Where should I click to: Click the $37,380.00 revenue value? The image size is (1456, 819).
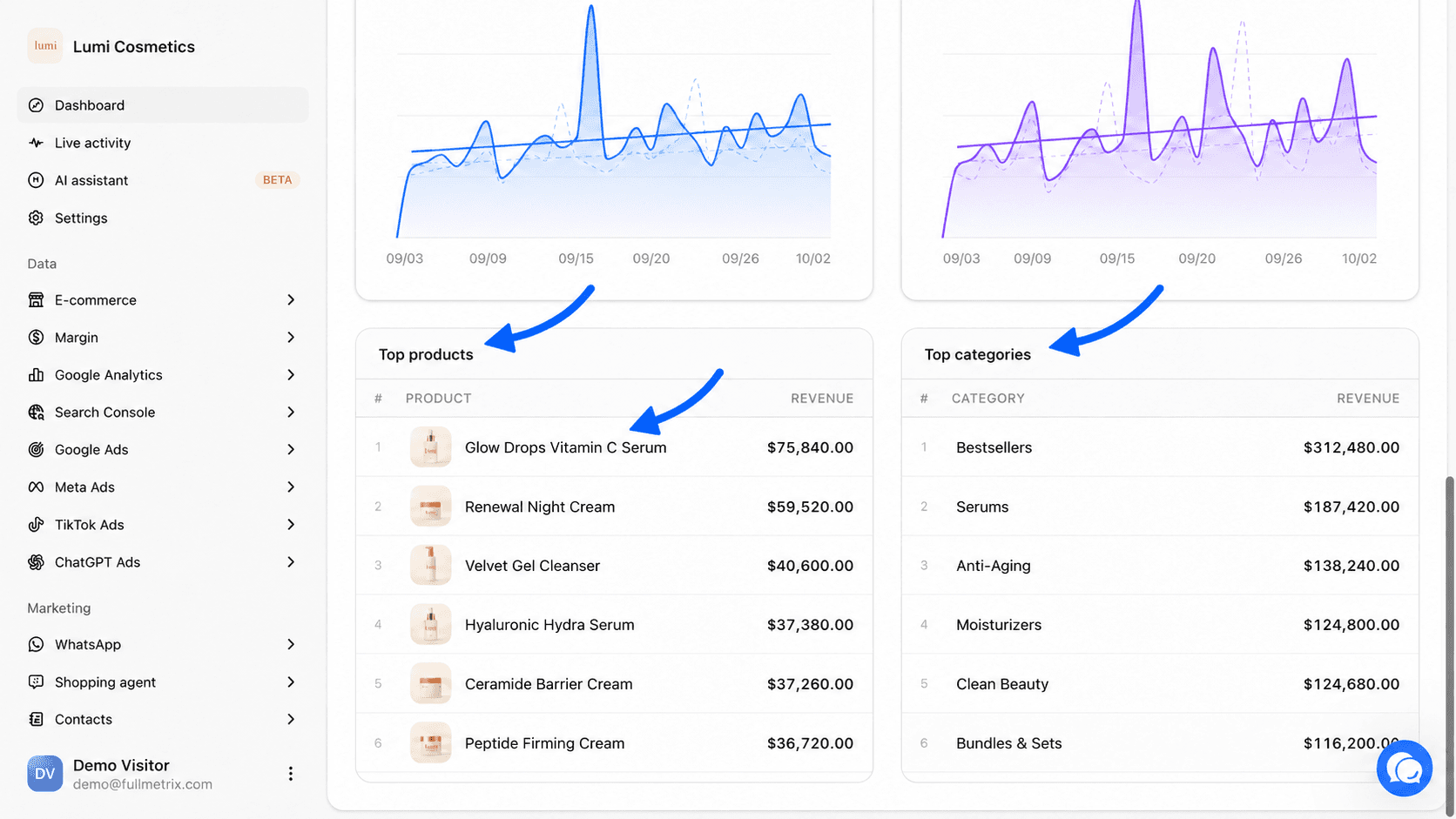click(x=810, y=625)
